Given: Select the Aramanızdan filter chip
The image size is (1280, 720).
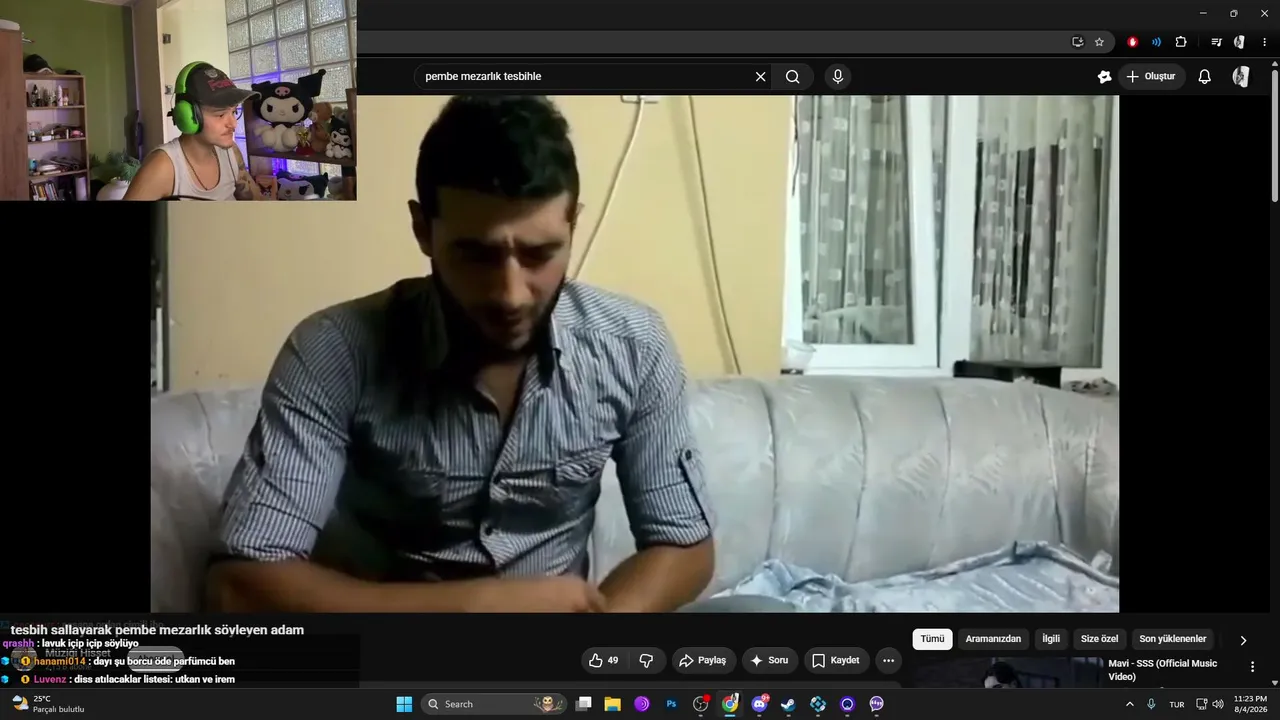Looking at the screenshot, I should coord(993,639).
